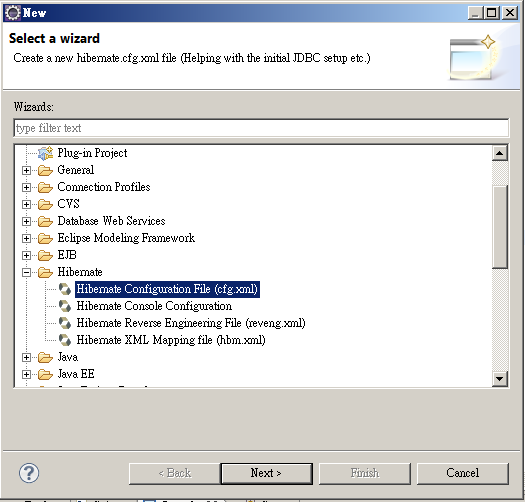Select Hibernate Reverse Engineering File (reveng.xml)
The height and width of the screenshot is (502, 525).
[x=191, y=323]
